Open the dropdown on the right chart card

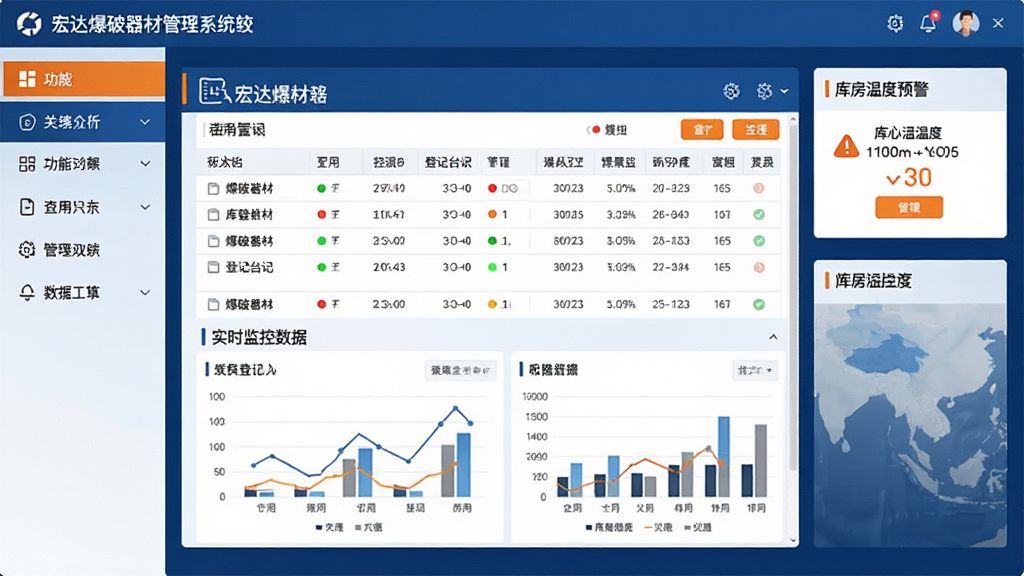coord(755,370)
